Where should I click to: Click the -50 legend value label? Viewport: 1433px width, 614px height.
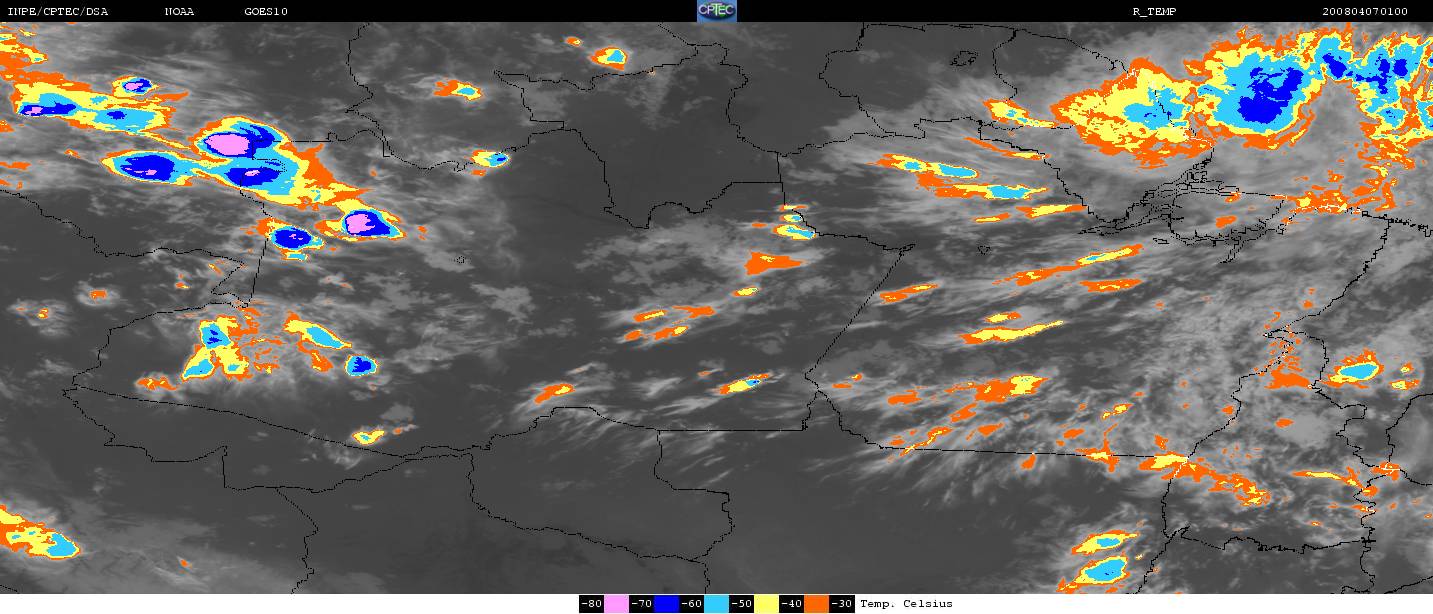pos(741,604)
